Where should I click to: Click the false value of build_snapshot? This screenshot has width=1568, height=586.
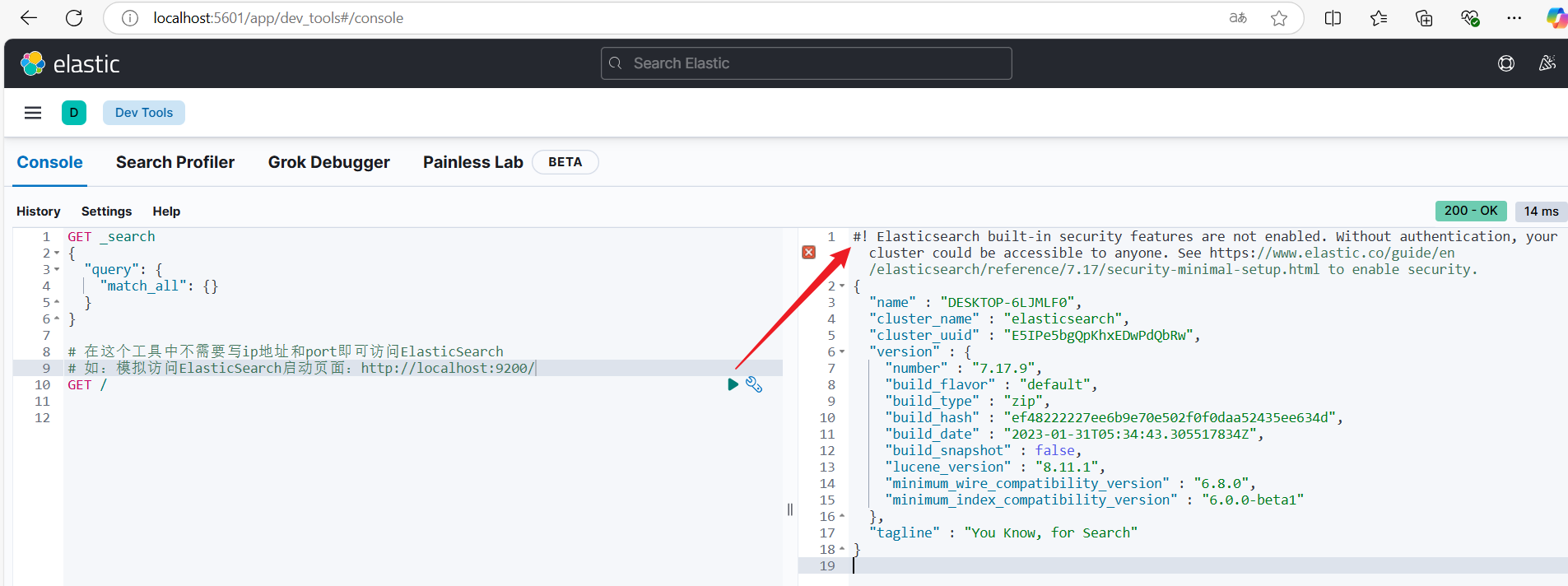1054,450
